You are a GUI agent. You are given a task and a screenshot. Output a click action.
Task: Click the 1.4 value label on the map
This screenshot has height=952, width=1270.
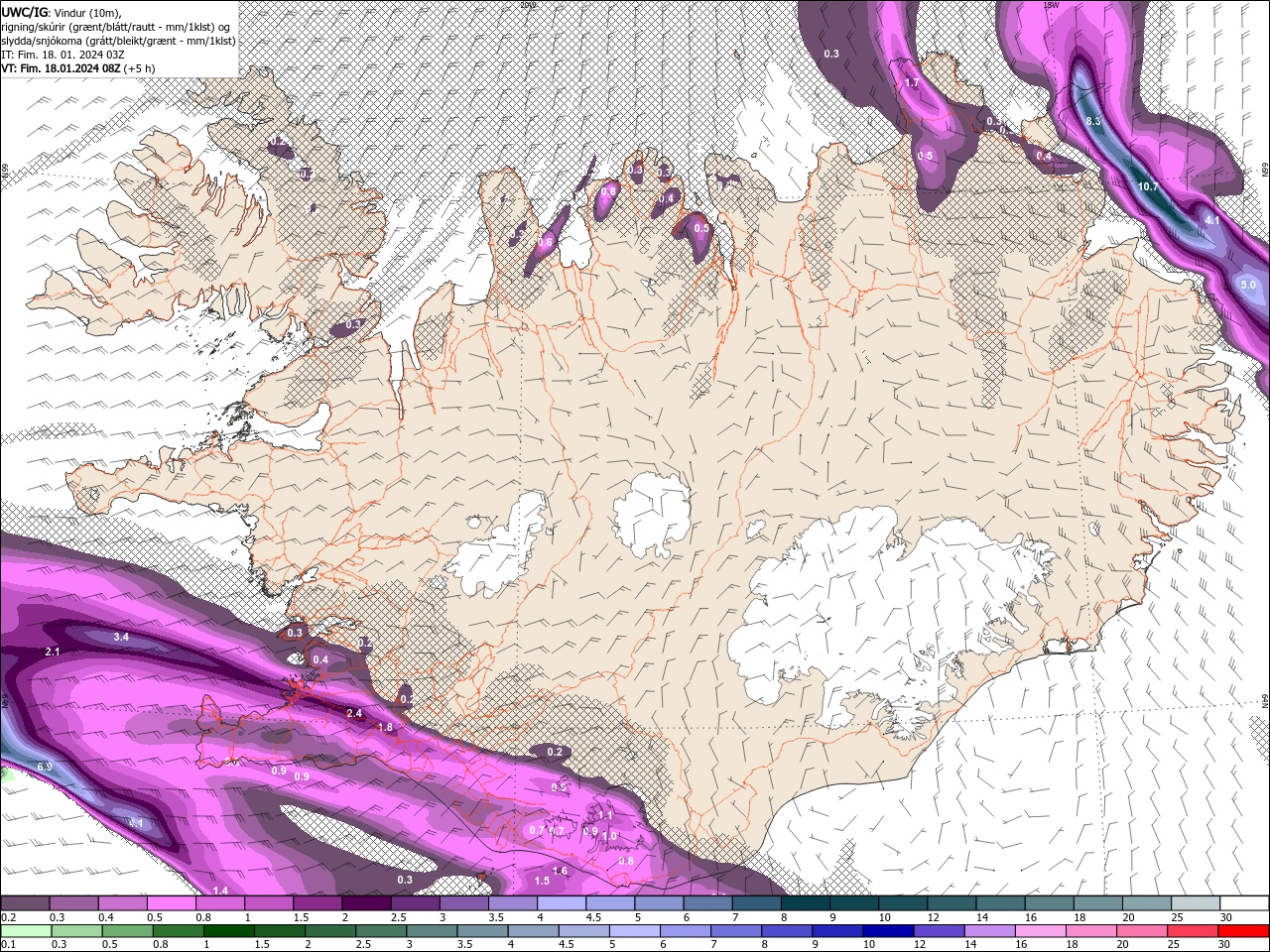pos(220,892)
